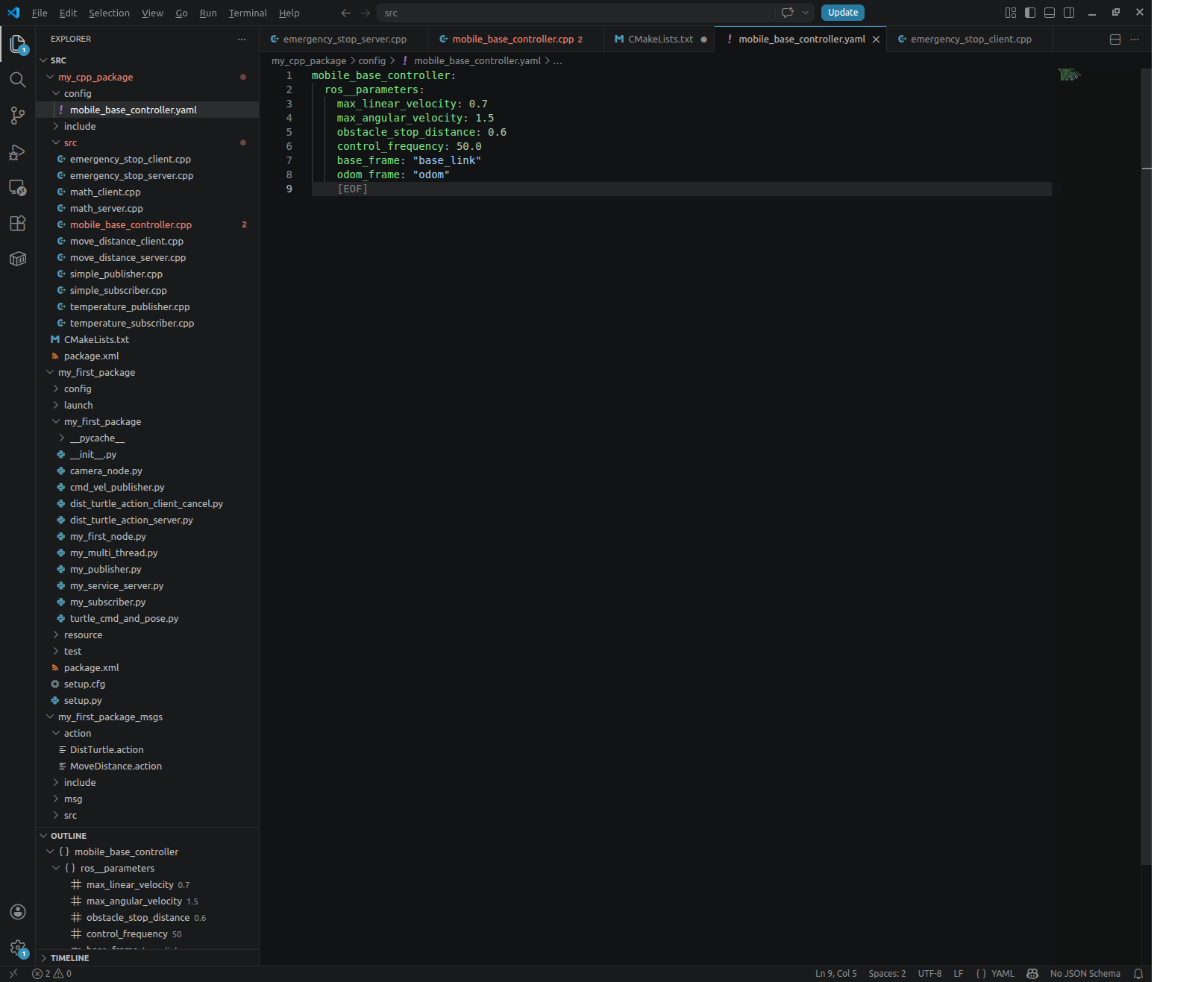1204x982 pixels.
Task: Toggle Primary Side Bar visibility
Action: click(1030, 13)
